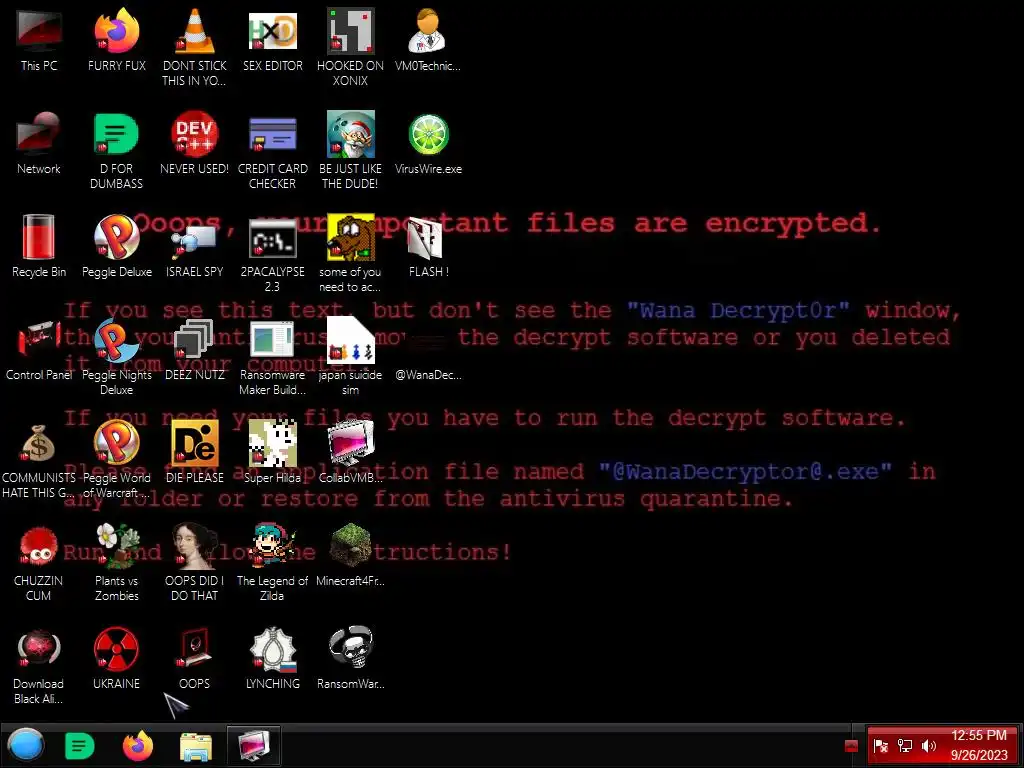Screen dimensions: 1024x768
Task: Click the @WanaDec... desktop item
Action: (x=428, y=374)
